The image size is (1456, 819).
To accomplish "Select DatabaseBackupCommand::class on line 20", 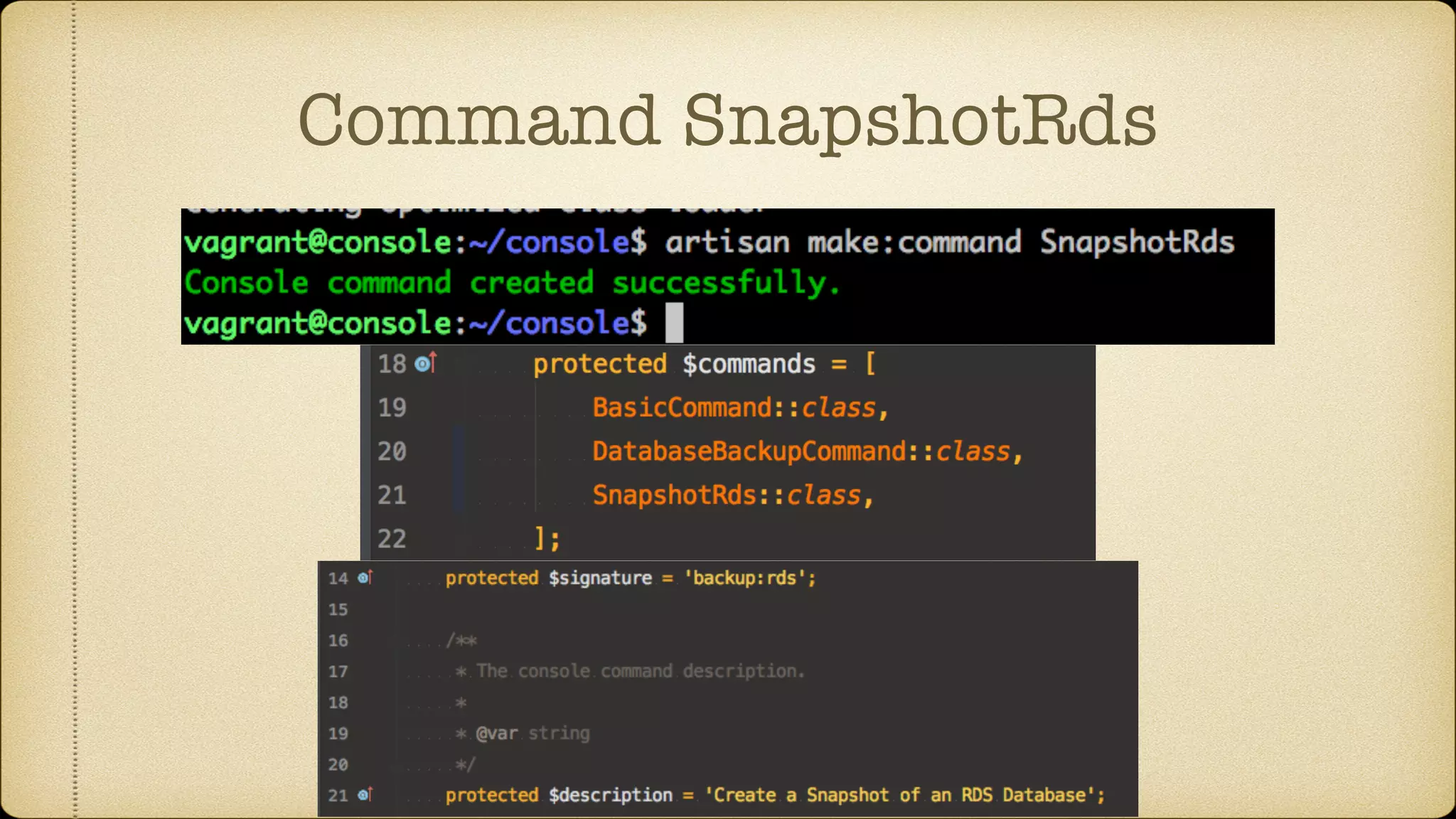I will click(808, 451).
